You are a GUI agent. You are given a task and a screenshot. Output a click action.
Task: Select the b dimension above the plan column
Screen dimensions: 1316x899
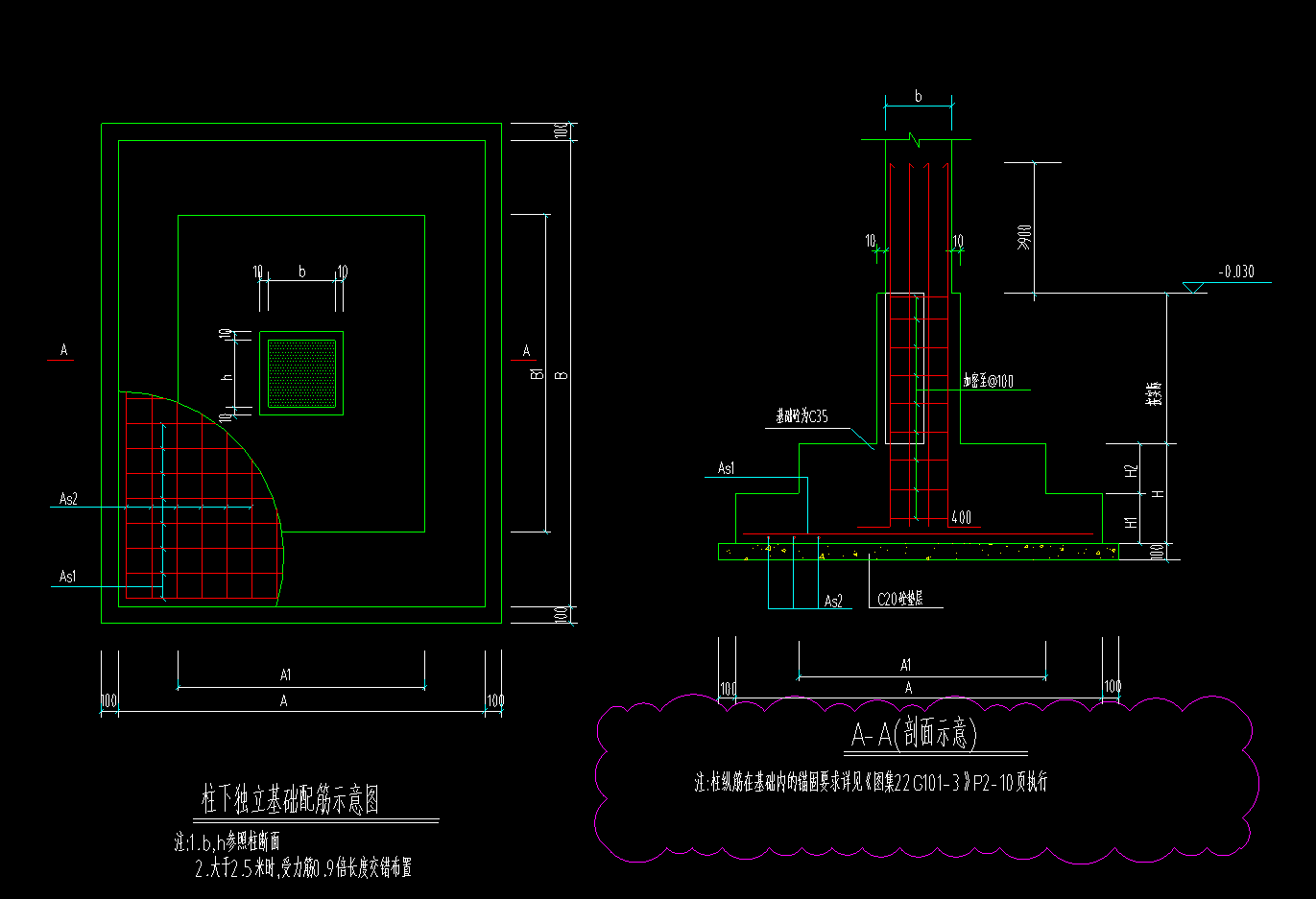pos(301,272)
